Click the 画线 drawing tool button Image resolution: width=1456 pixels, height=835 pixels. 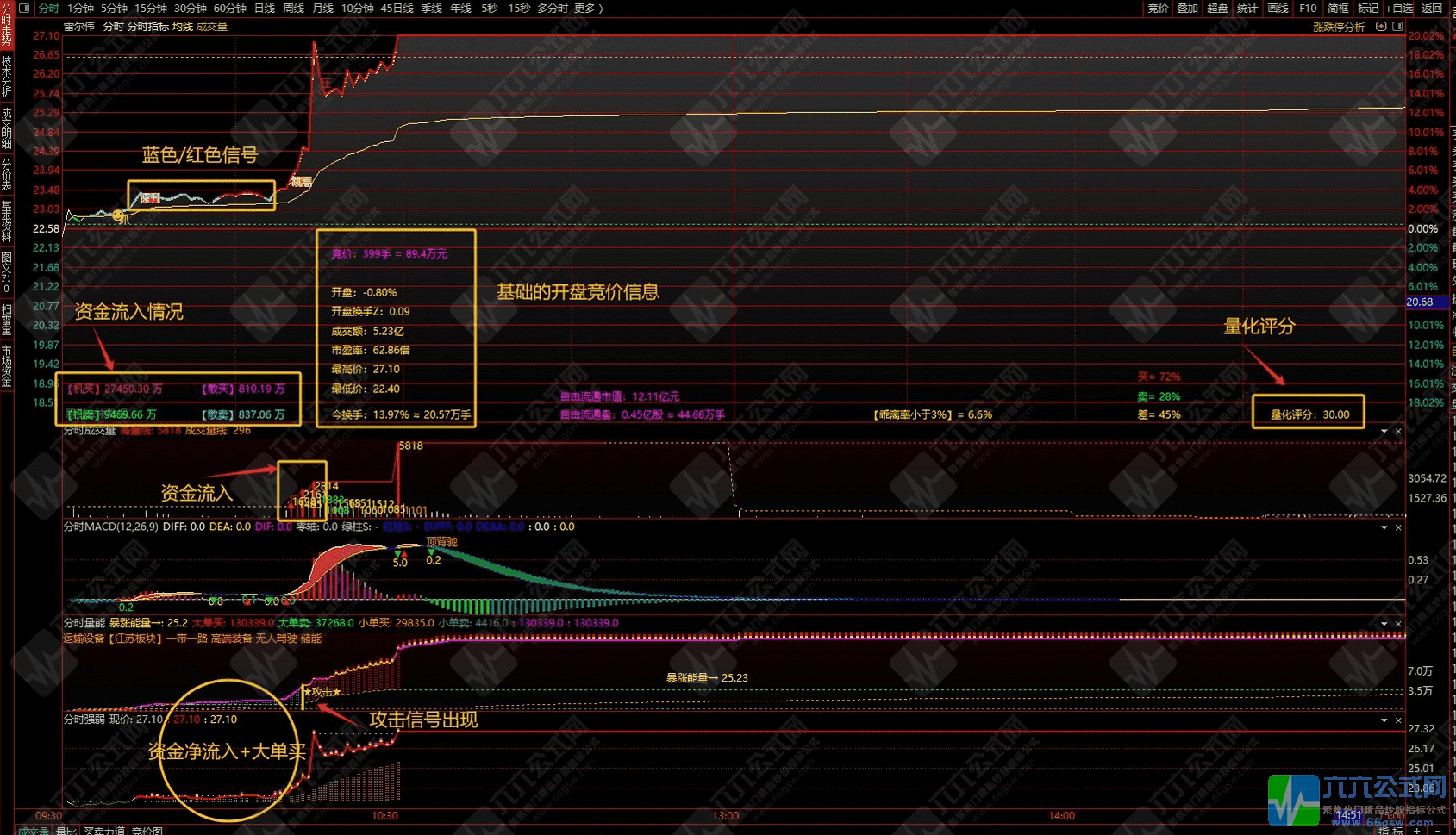(x=1278, y=9)
